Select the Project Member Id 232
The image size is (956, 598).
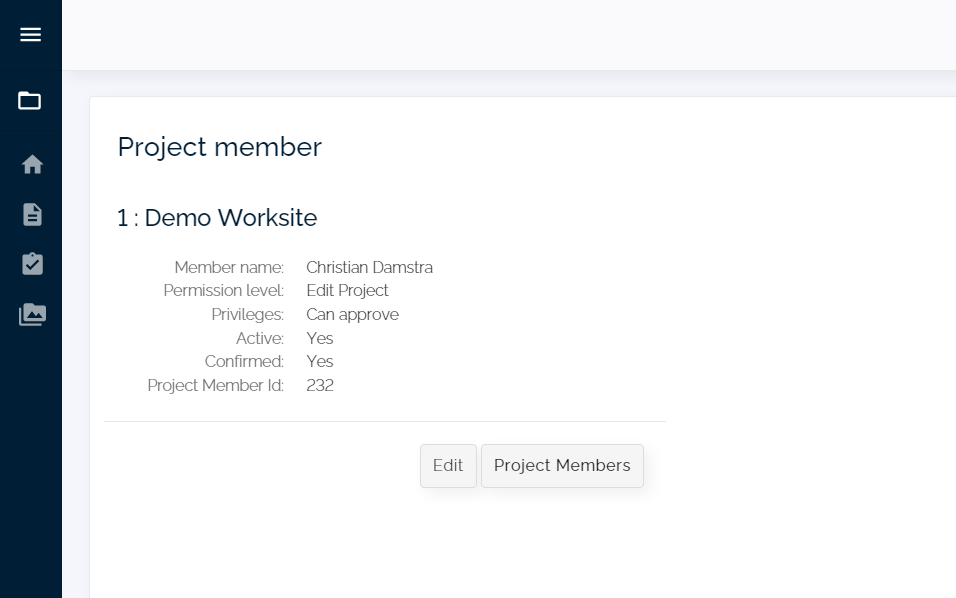click(x=320, y=385)
